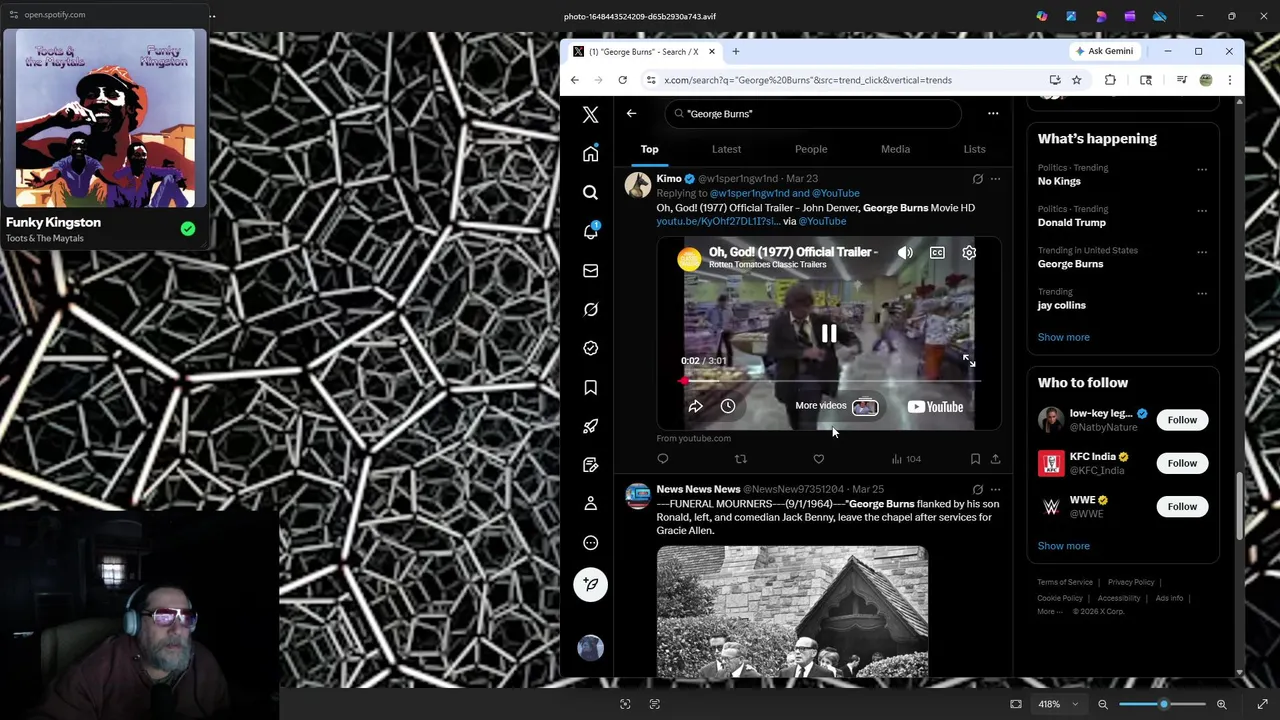Click Show more under Who to follow
1280x720 pixels.
(x=1063, y=546)
